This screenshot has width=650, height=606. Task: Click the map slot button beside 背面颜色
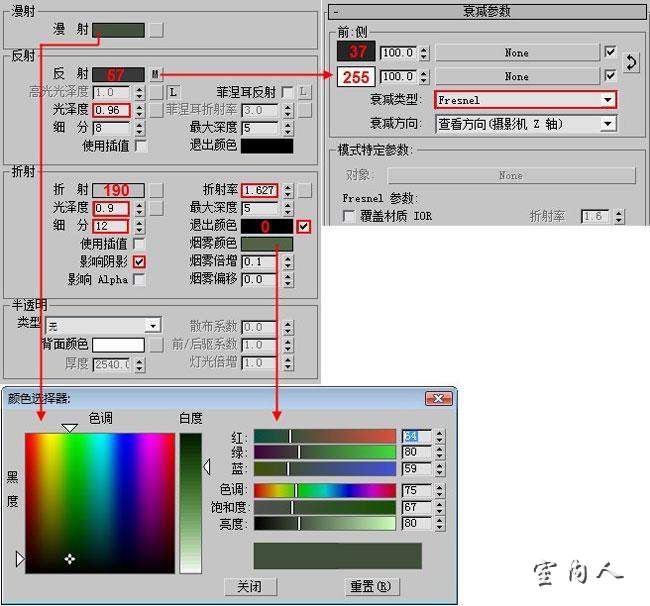(156, 345)
